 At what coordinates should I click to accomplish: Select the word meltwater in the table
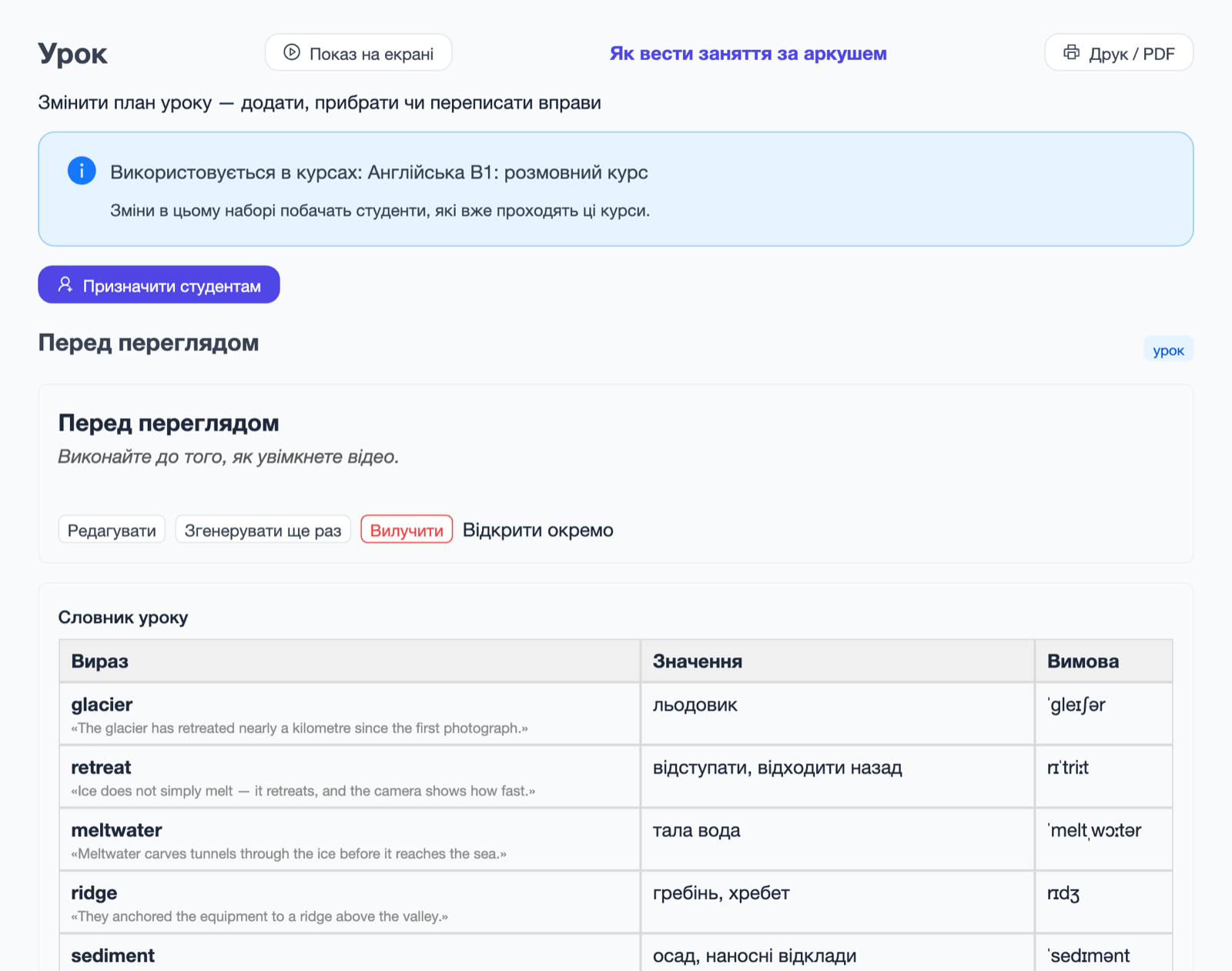tap(116, 830)
